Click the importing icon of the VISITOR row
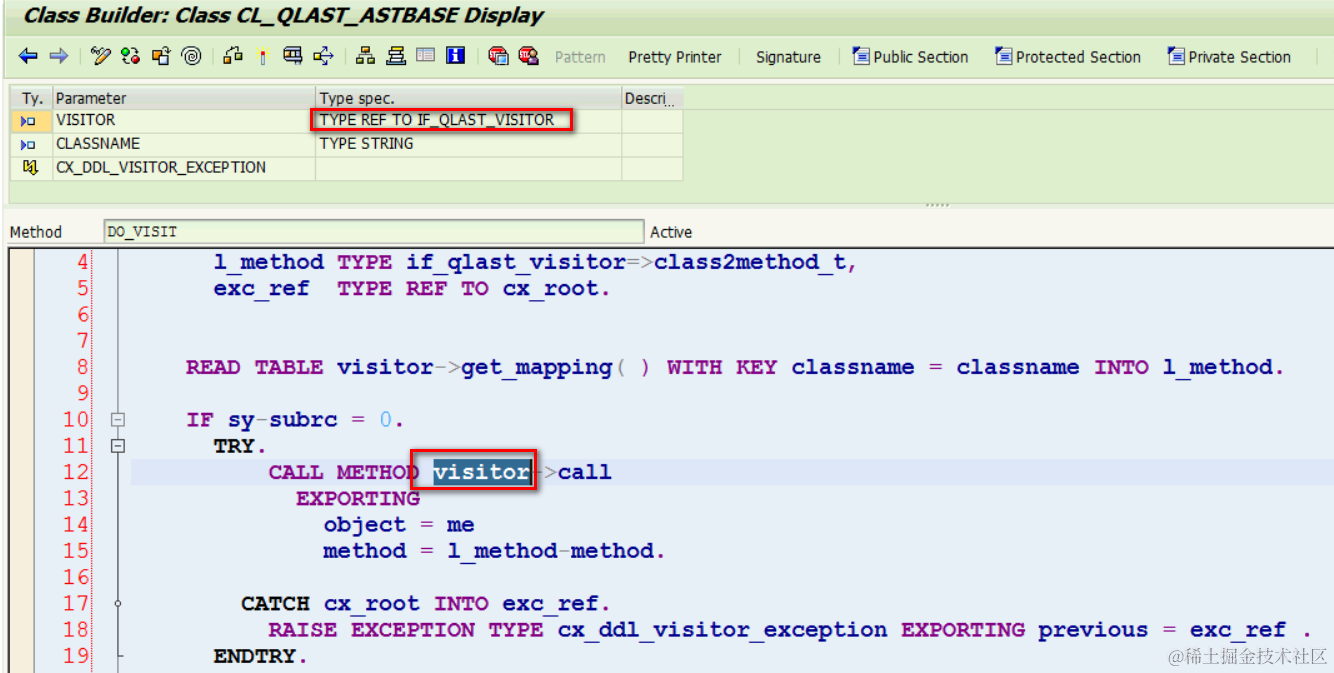1334x673 pixels. [29, 121]
